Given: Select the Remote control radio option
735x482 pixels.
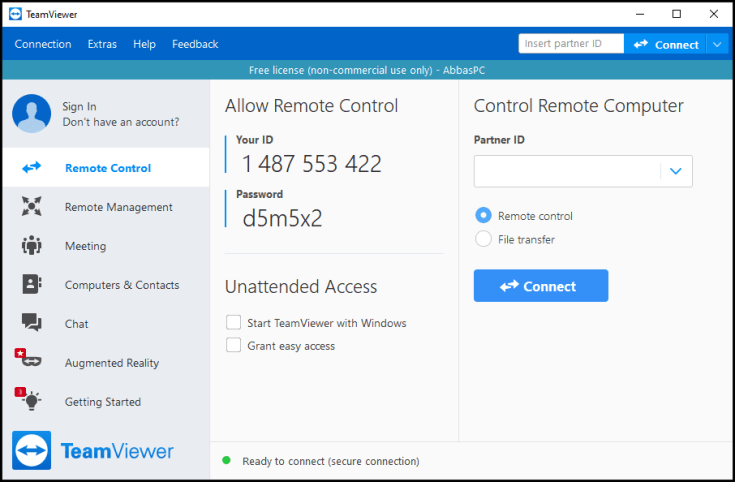Looking at the screenshot, I should 483,215.
